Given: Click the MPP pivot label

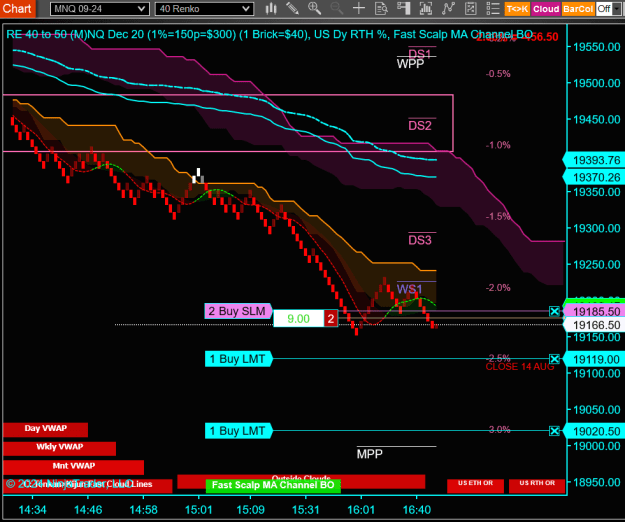Looking at the screenshot, I should [369, 454].
